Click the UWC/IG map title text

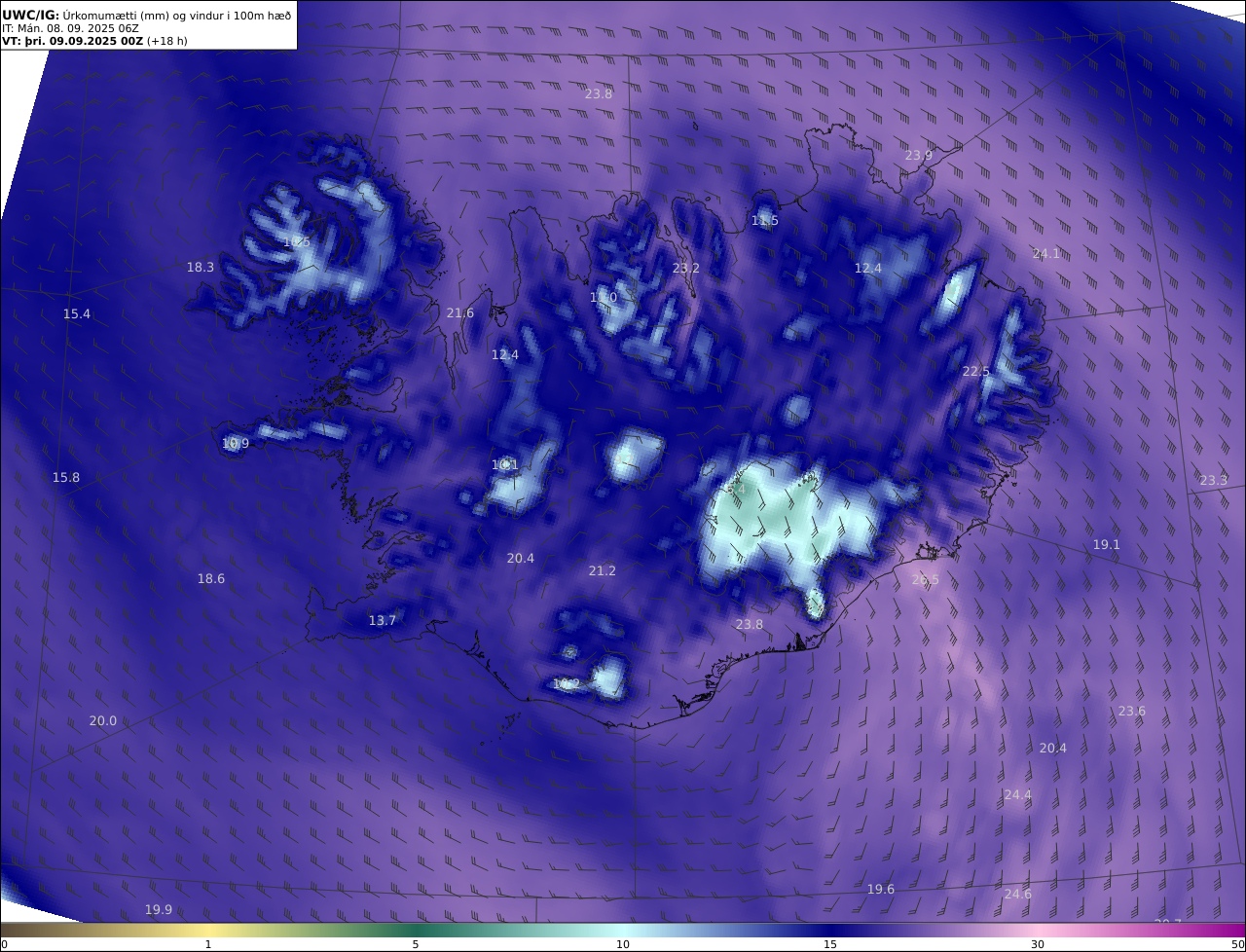pos(147,15)
